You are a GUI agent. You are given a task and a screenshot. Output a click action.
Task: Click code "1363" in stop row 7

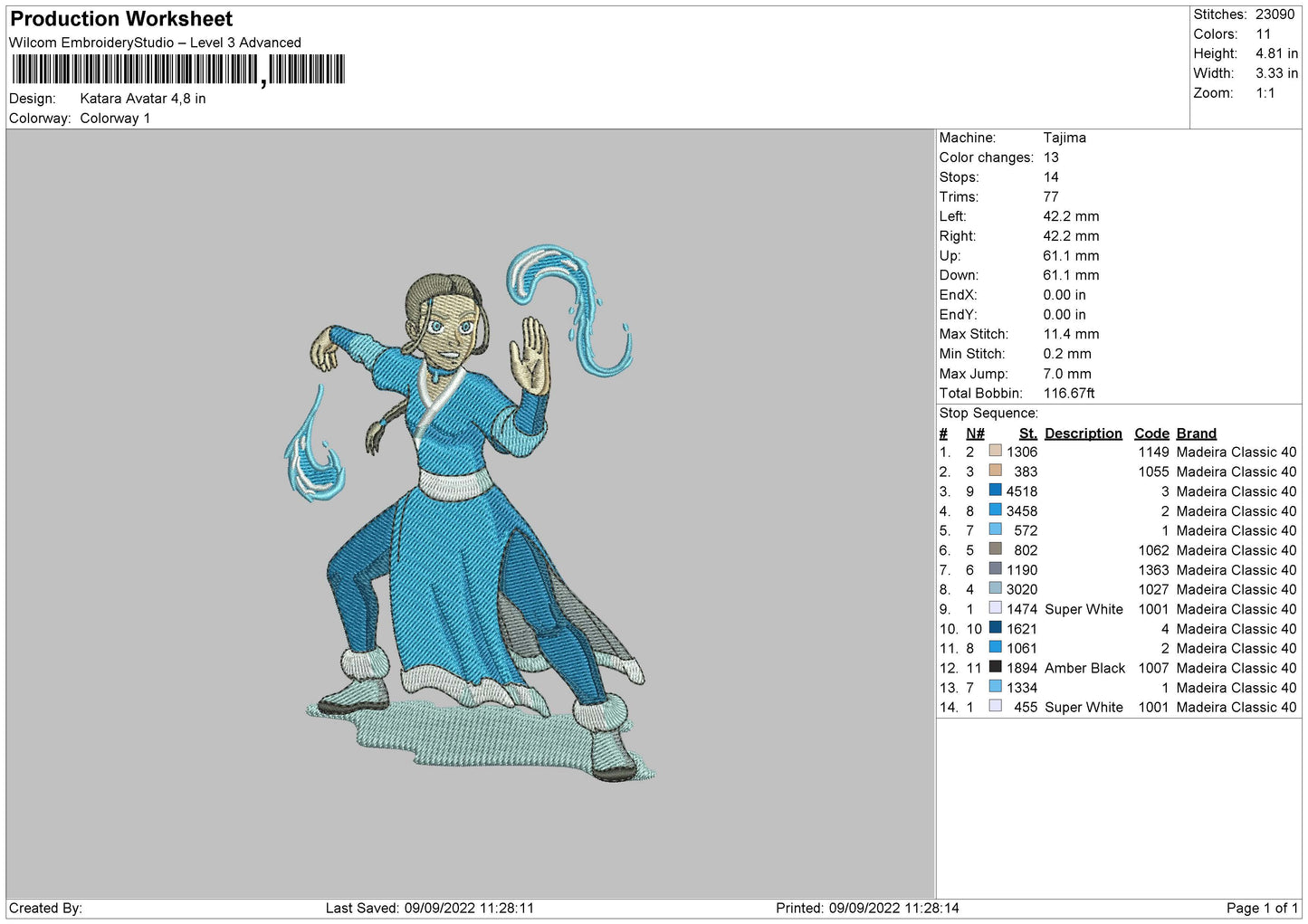(1154, 570)
